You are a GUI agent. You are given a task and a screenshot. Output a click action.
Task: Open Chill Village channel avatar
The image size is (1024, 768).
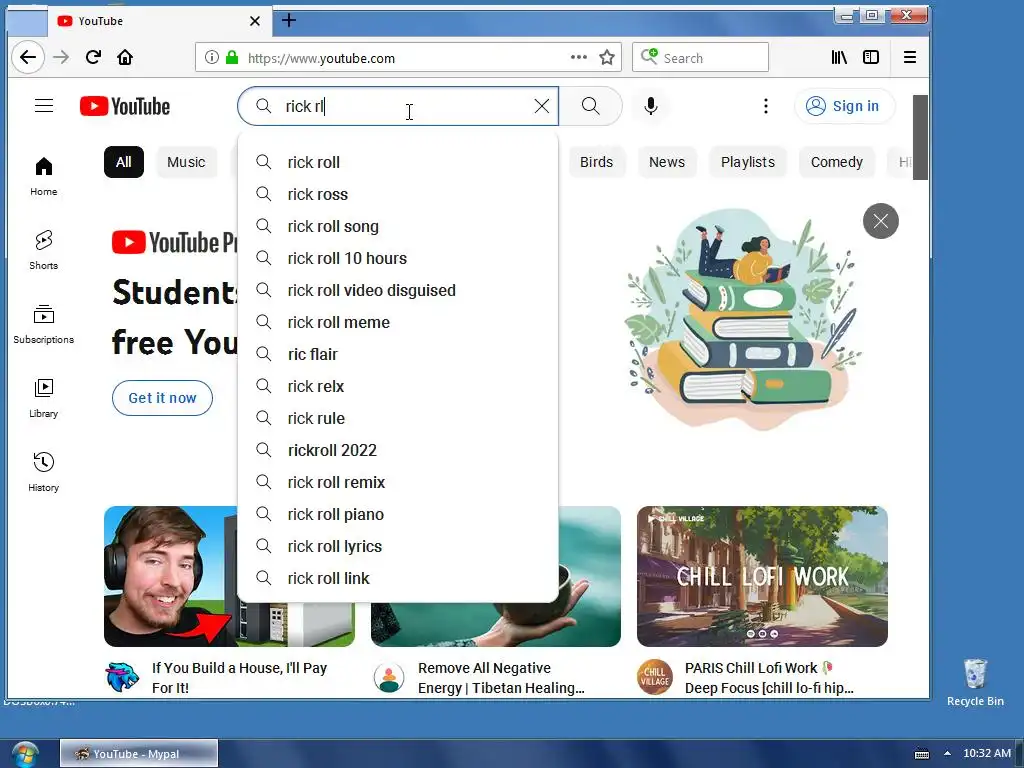click(x=654, y=677)
